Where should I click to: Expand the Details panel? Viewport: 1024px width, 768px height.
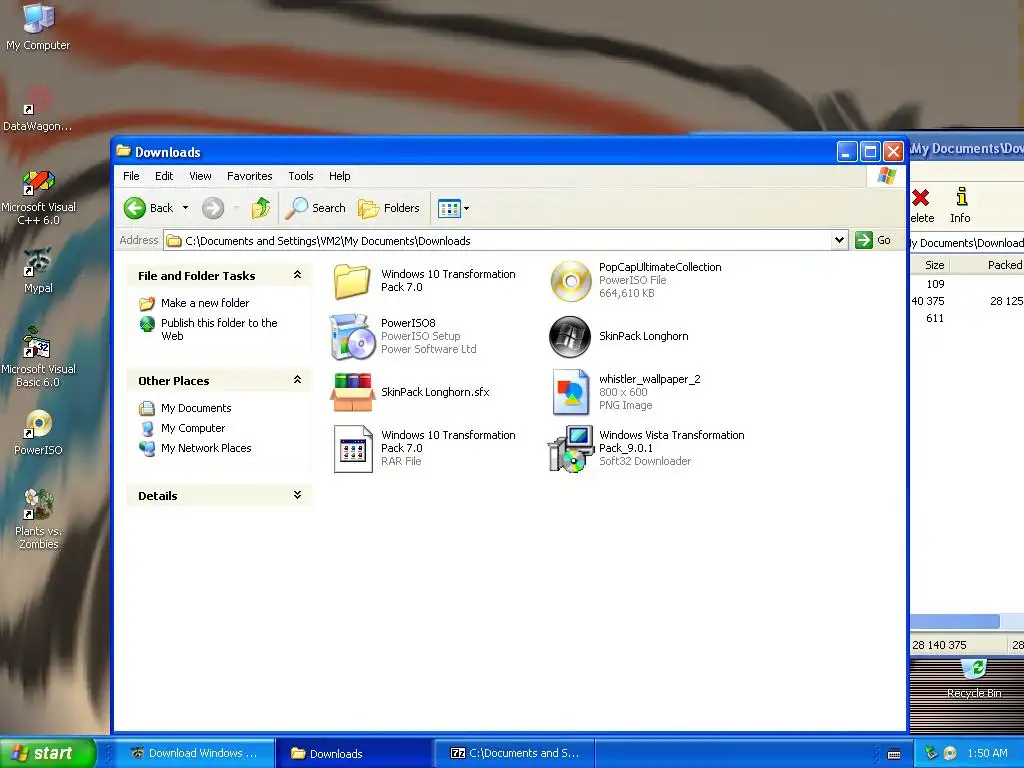pos(297,495)
